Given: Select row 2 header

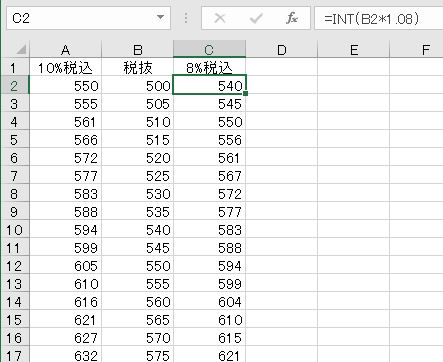Looking at the screenshot, I should (x=15, y=86).
